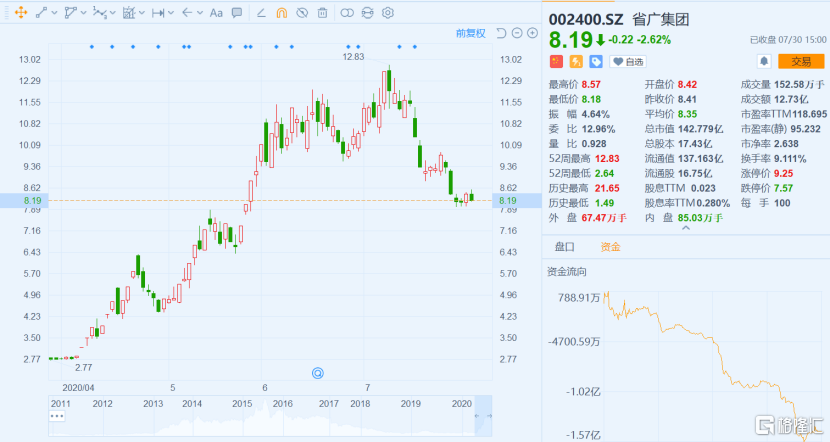Viewport: 830px width, 442px height.
Task: Add stock to 自选 watchlist
Action: point(628,61)
